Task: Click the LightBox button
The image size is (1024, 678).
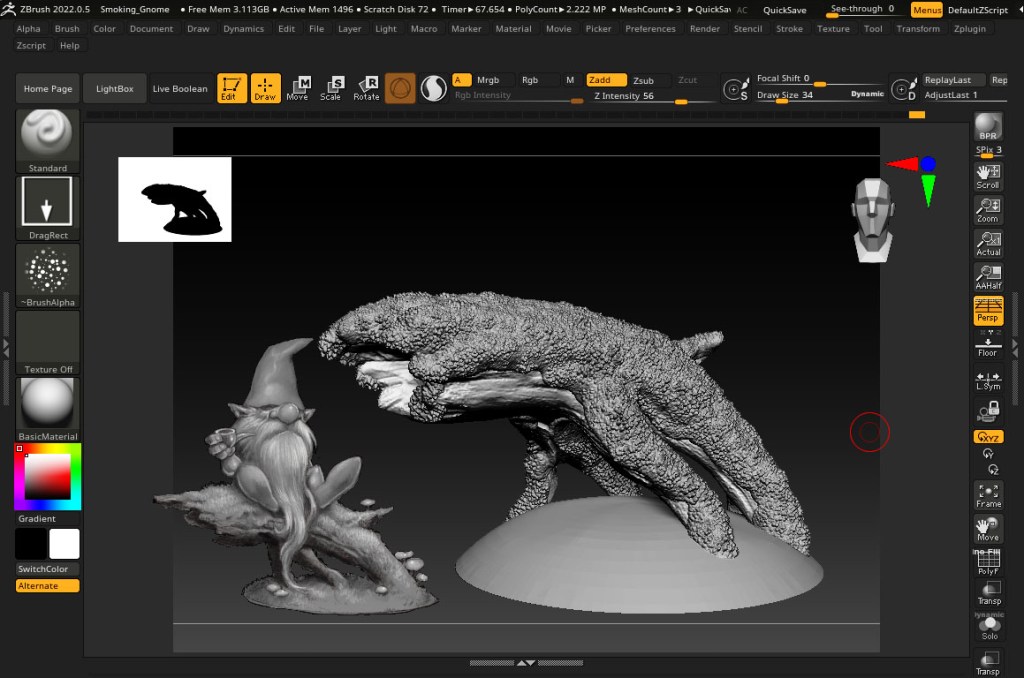Action: (x=114, y=89)
